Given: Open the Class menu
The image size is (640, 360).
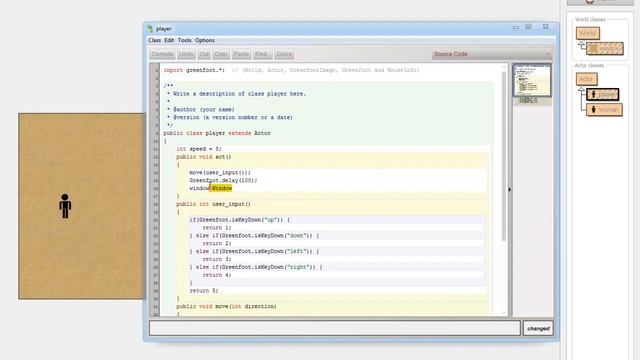Looking at the screenshot, I should tap(154, 40).
